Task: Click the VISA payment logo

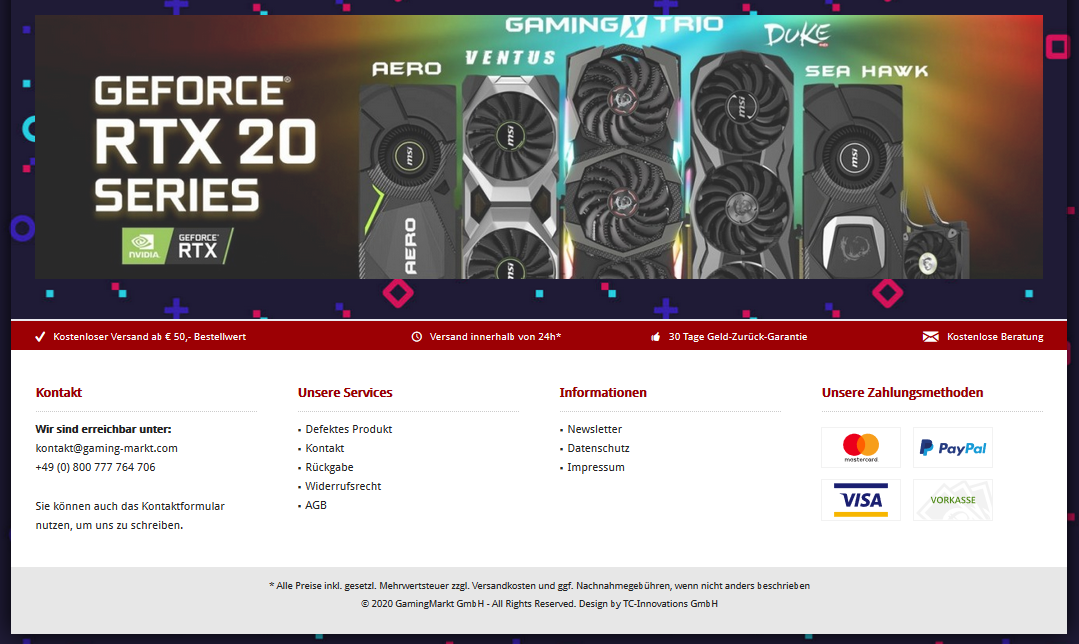Action: point(861,500)
